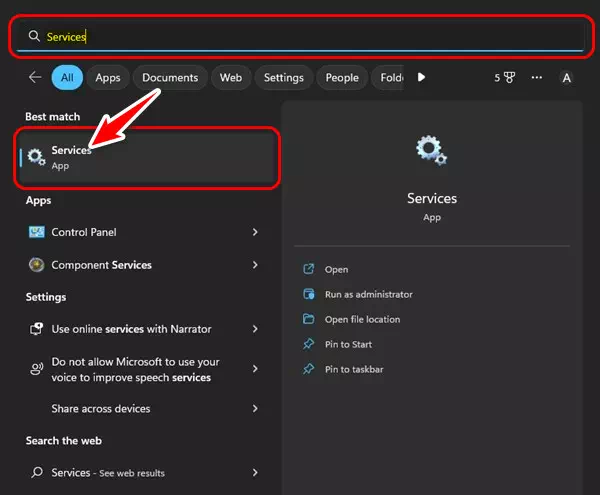
Task: Open Component Services result
Action: (x=143, y=265)
